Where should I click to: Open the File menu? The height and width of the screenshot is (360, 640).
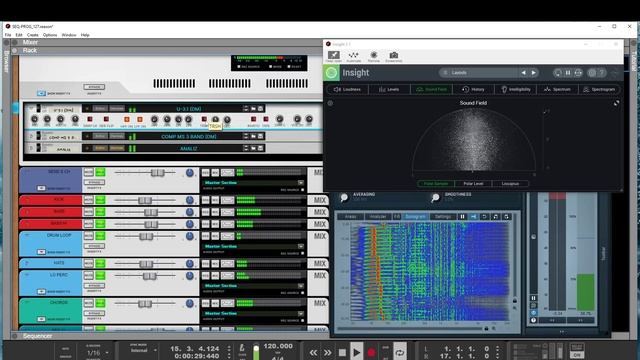coord(8,35)
